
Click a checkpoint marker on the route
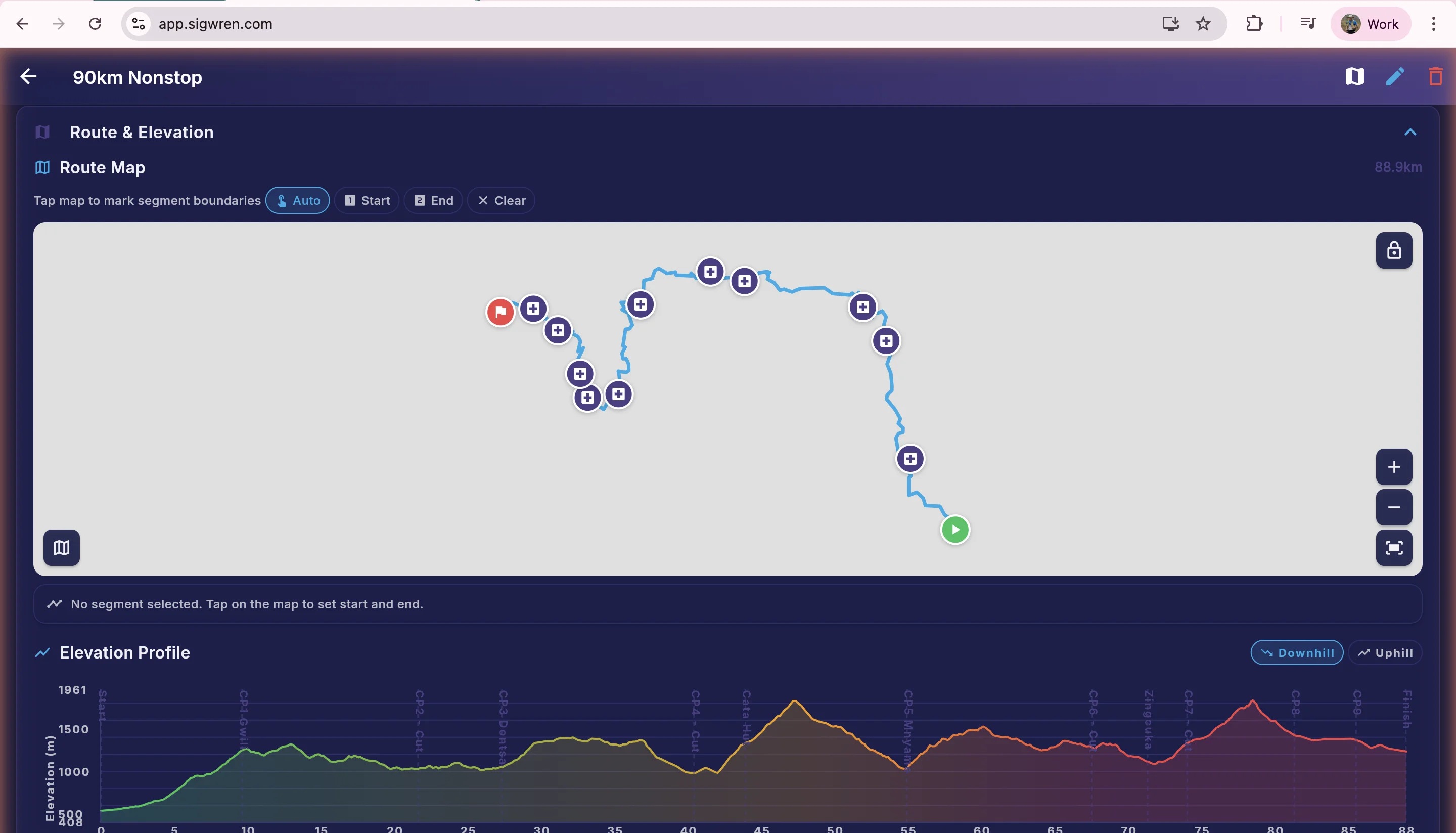(710, 271)
